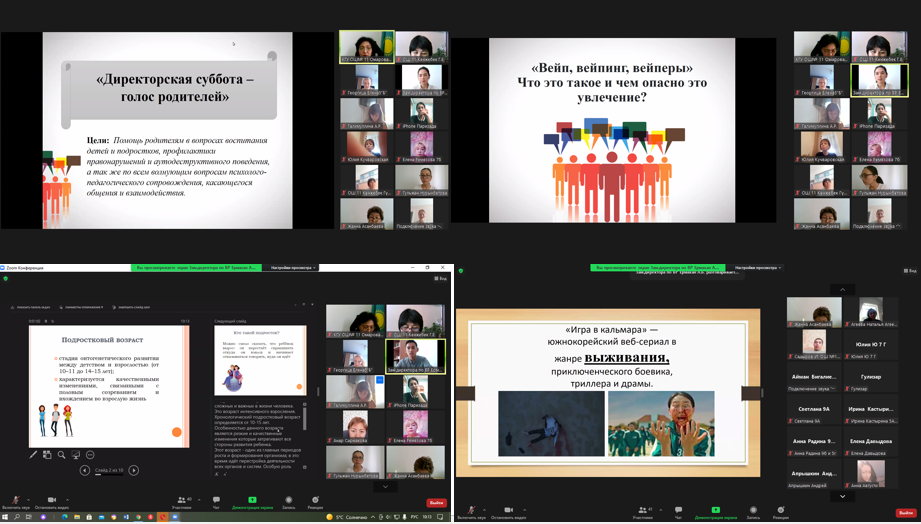Open the 'Настройки просмотра' dropdown above presenter view
Image resolution: width=921 pixels, height=524 pixels.
(x=293, y=268)
